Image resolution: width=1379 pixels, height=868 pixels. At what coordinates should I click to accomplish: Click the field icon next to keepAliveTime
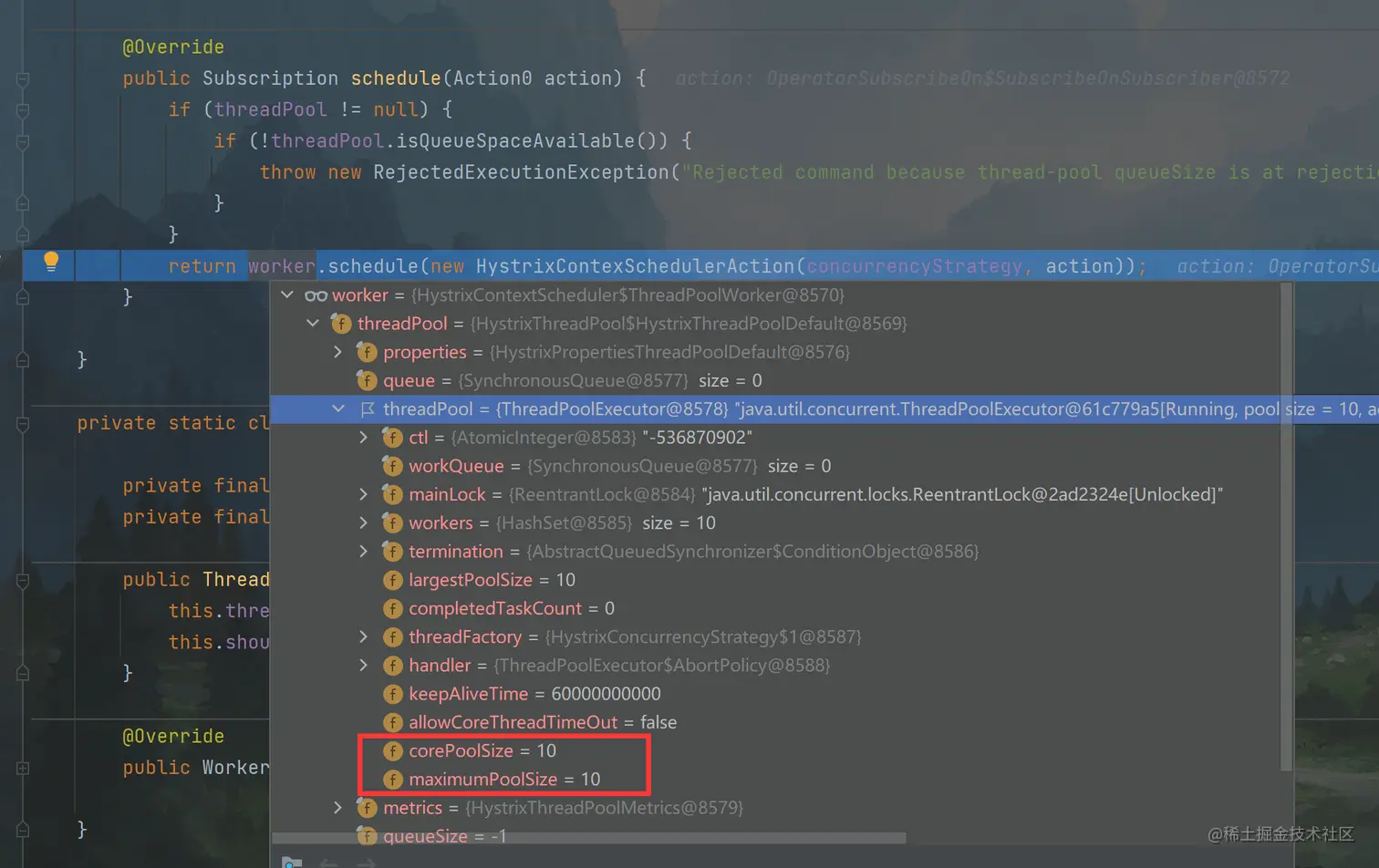(392, 694)
